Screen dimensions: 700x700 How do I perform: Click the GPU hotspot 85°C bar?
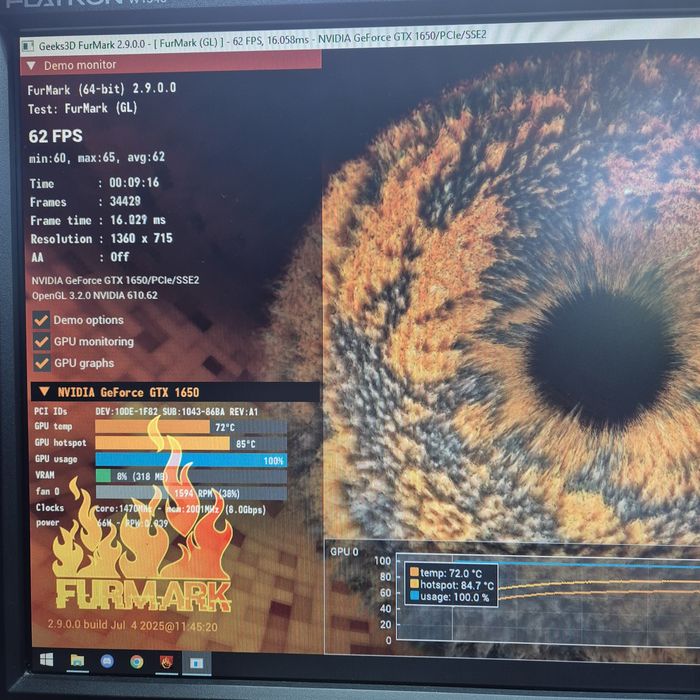(x=191, y=443)
